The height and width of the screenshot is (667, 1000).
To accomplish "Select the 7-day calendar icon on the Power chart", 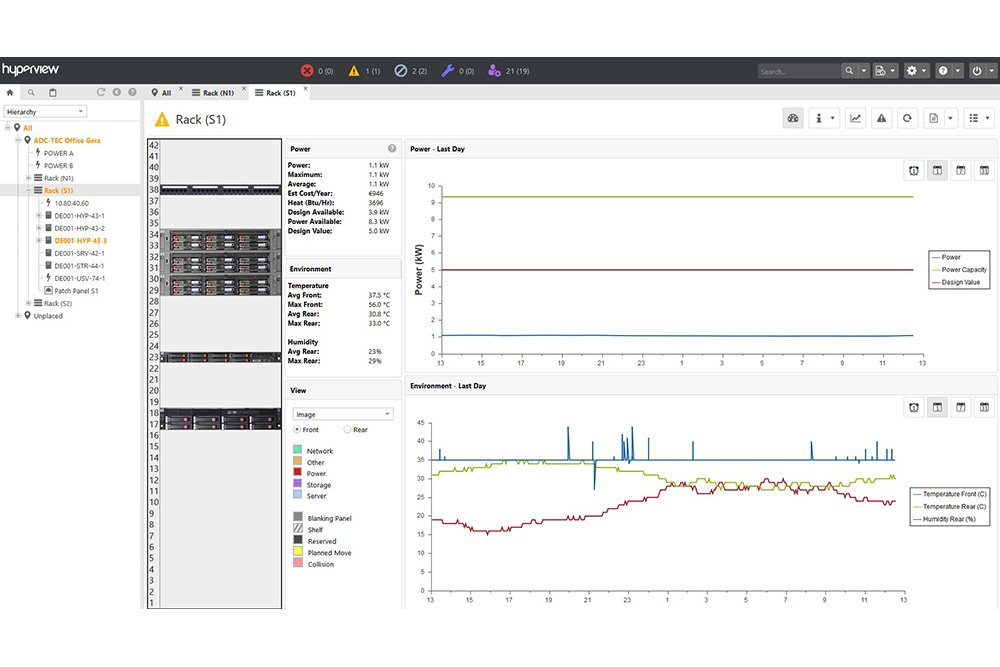I will pos(961,171).
